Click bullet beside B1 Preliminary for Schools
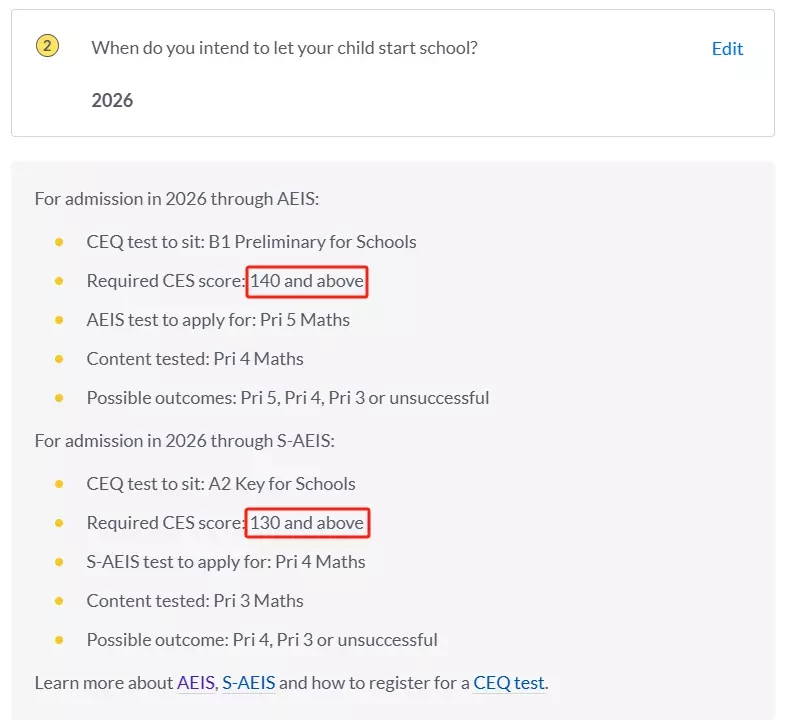This screenshot has width=787, height=726. coord(59,242)
